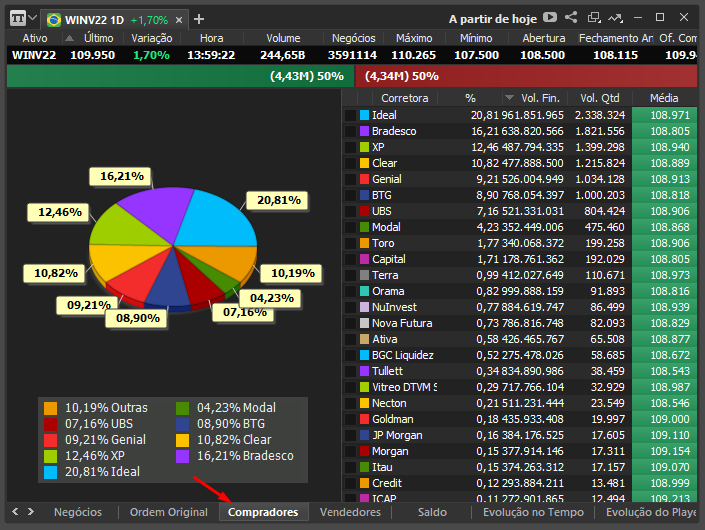Sort by Variação column header
This screenshot has width=705, height=530.
click(152, 38)
